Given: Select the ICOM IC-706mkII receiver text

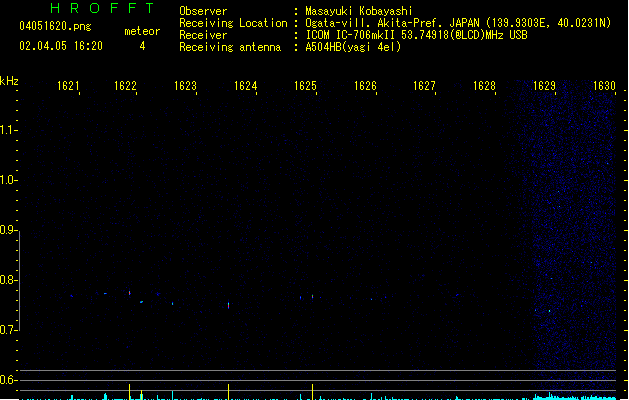Looking at the screenshot, I should 416,35.
